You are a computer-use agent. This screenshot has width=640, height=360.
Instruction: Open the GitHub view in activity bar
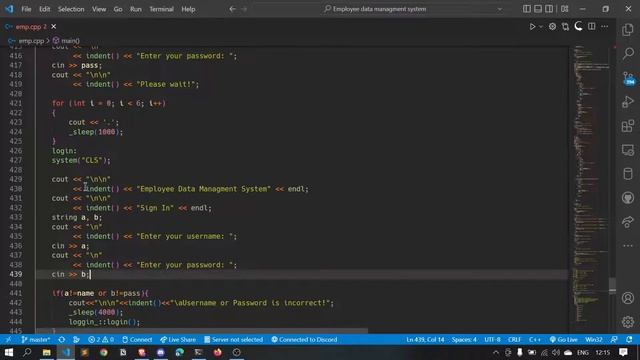coord(628,198)
